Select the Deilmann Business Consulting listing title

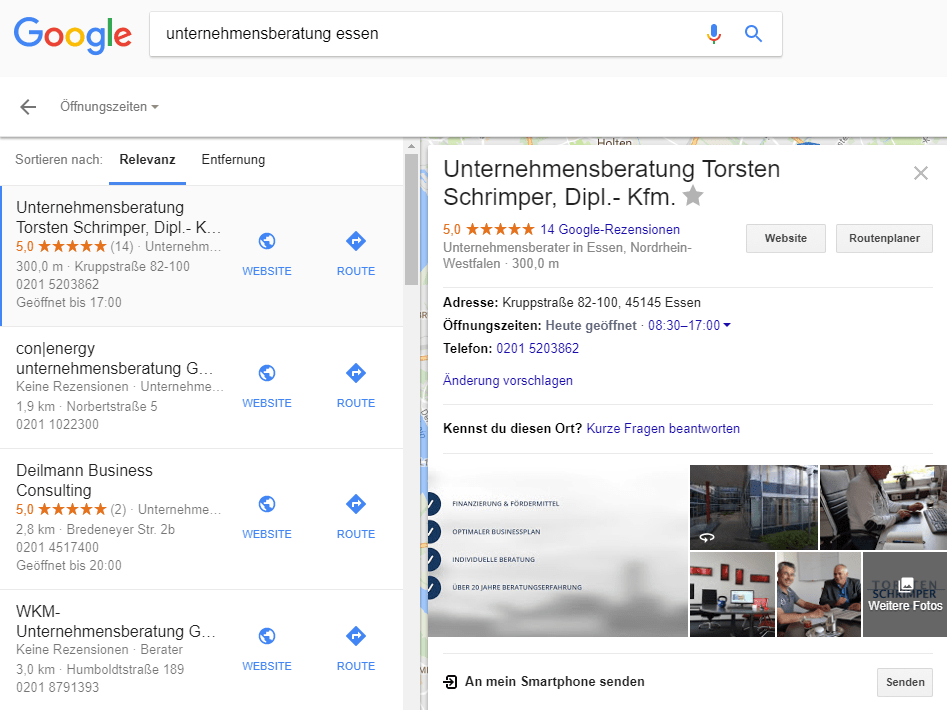click(x=85, y=480)
